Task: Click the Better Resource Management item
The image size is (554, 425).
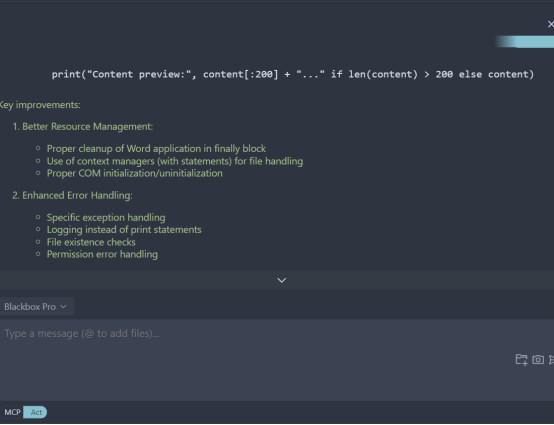Action: click(x=83, y=126)
